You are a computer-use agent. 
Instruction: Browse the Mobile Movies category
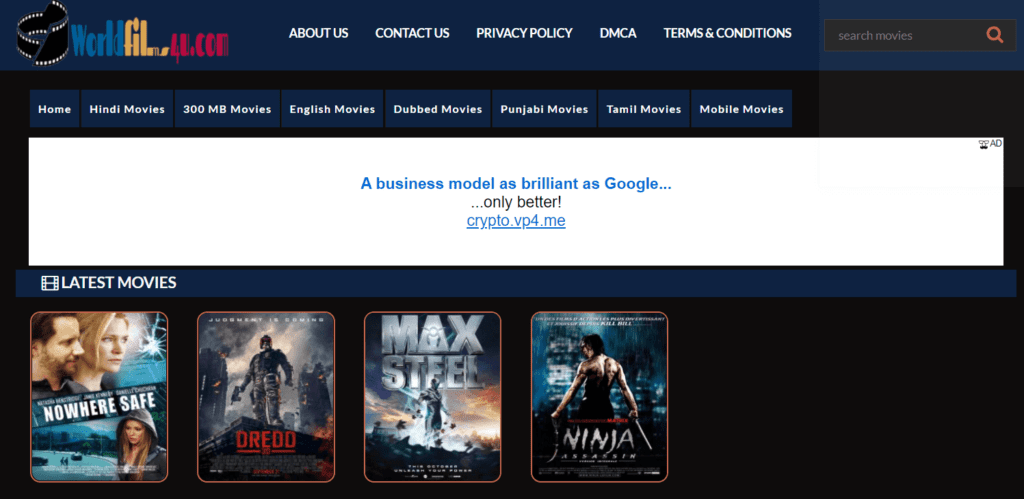741,109
